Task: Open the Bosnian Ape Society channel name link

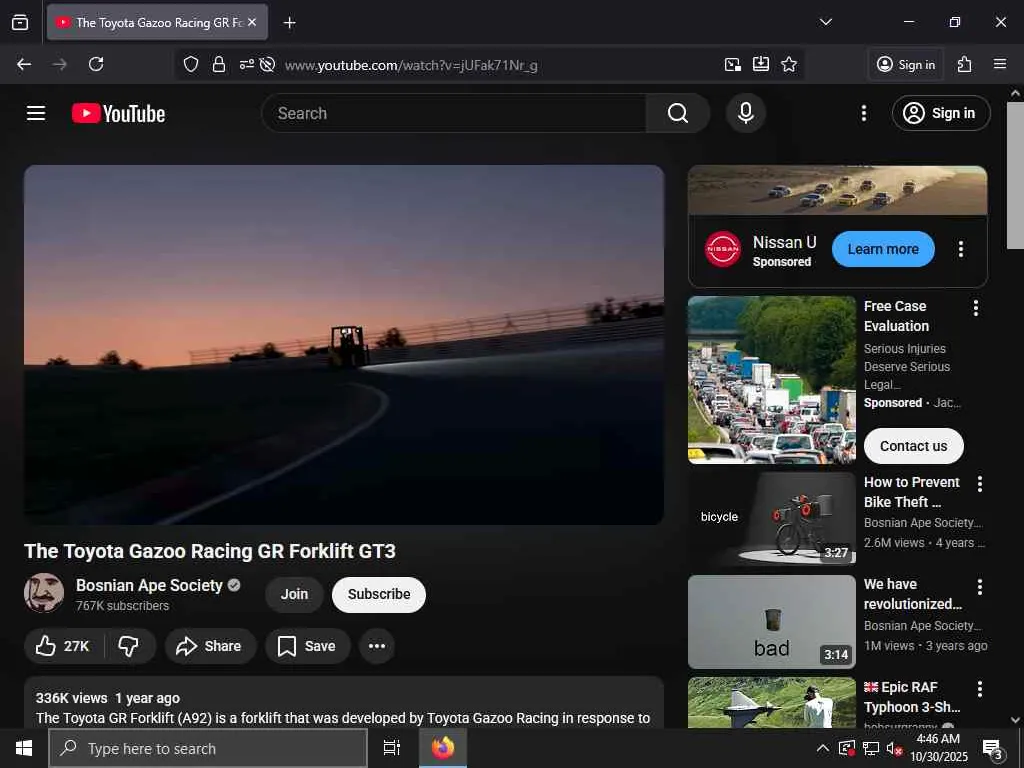Action: pyautogui.click(x=149, y=585)
